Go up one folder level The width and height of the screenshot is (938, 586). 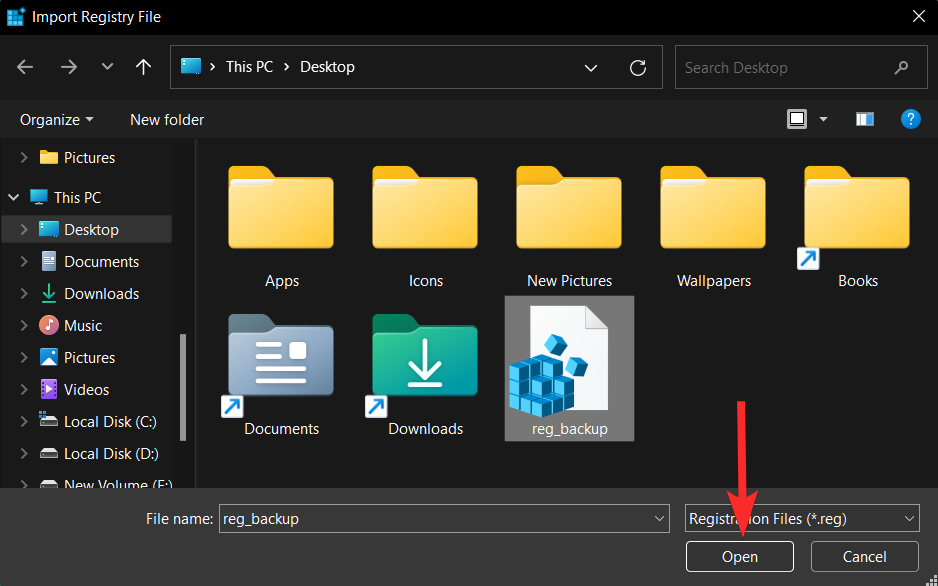[143, 67]
